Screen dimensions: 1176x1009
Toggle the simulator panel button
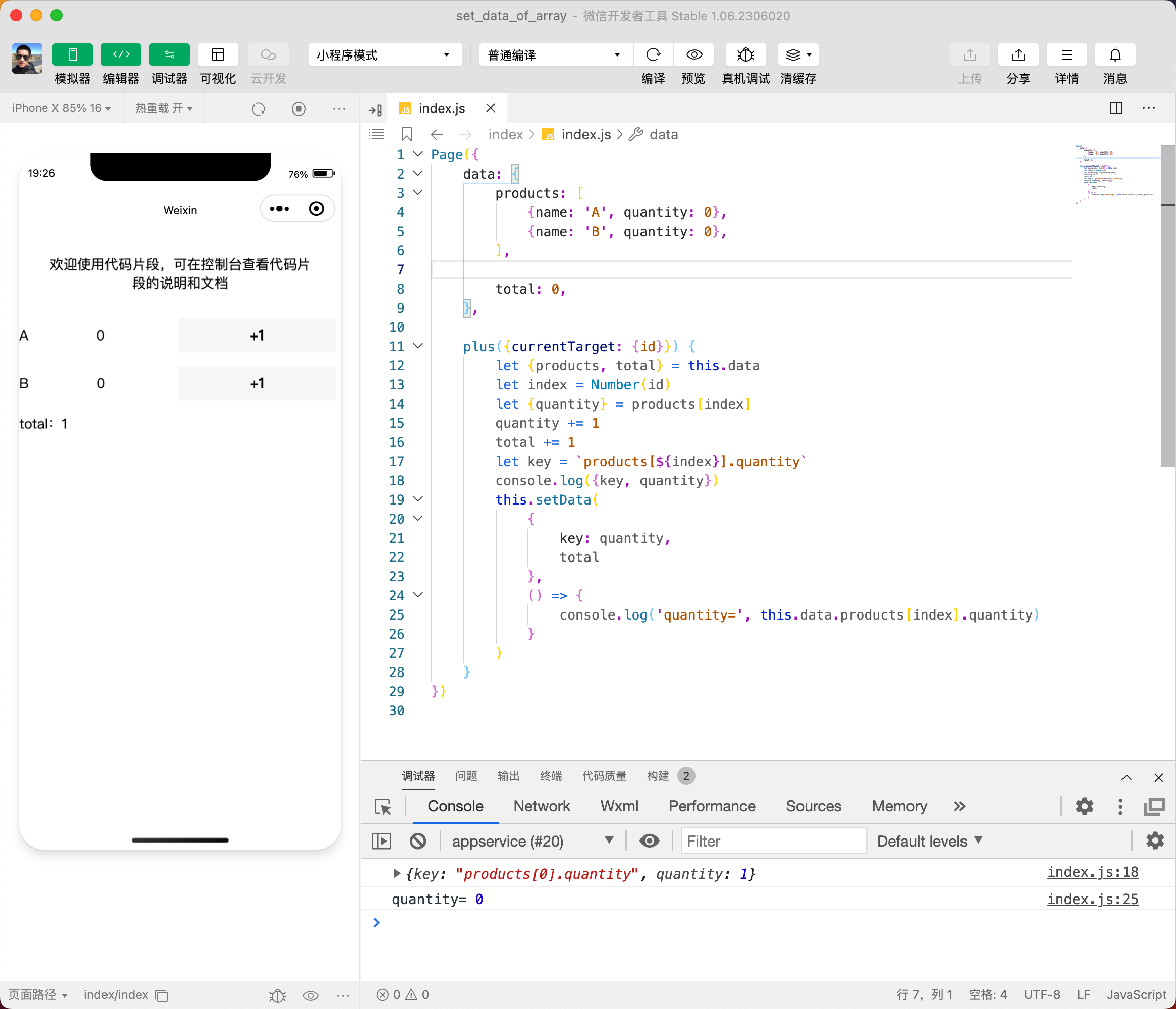(72, 54)
